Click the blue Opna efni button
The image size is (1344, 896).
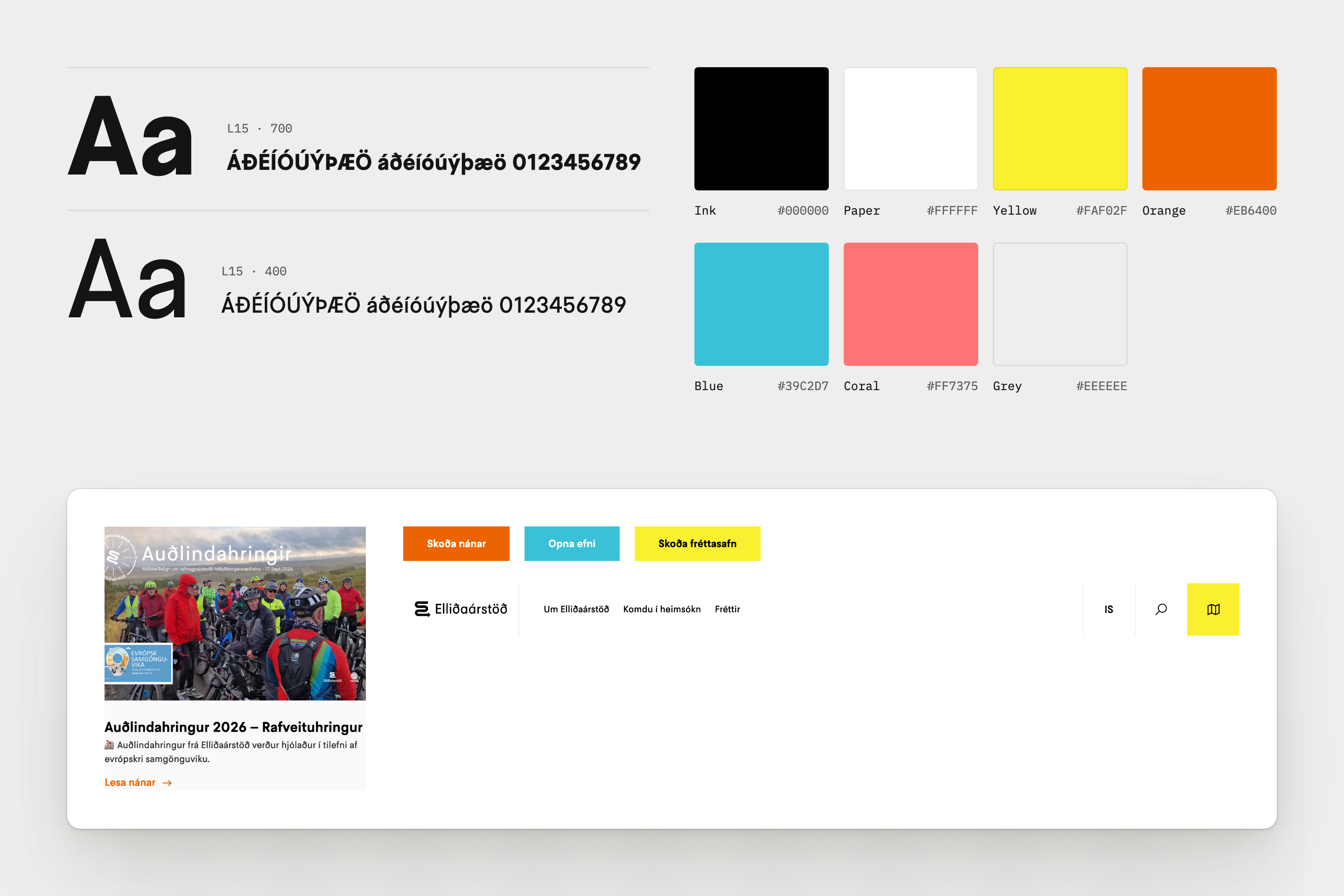click(572, 543)
